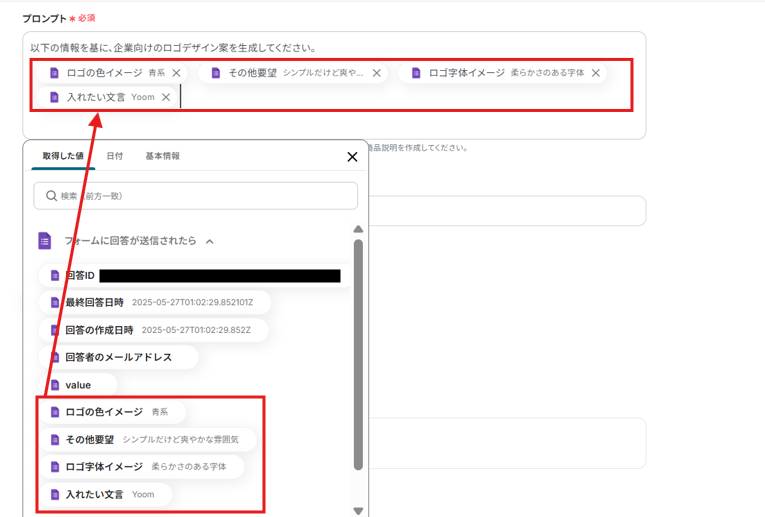Image resolution: width=765 pixels, height=517 pixels.
Task: Remove the ロゴ字体イメージ chip from prompt
Action: [596, 73]
